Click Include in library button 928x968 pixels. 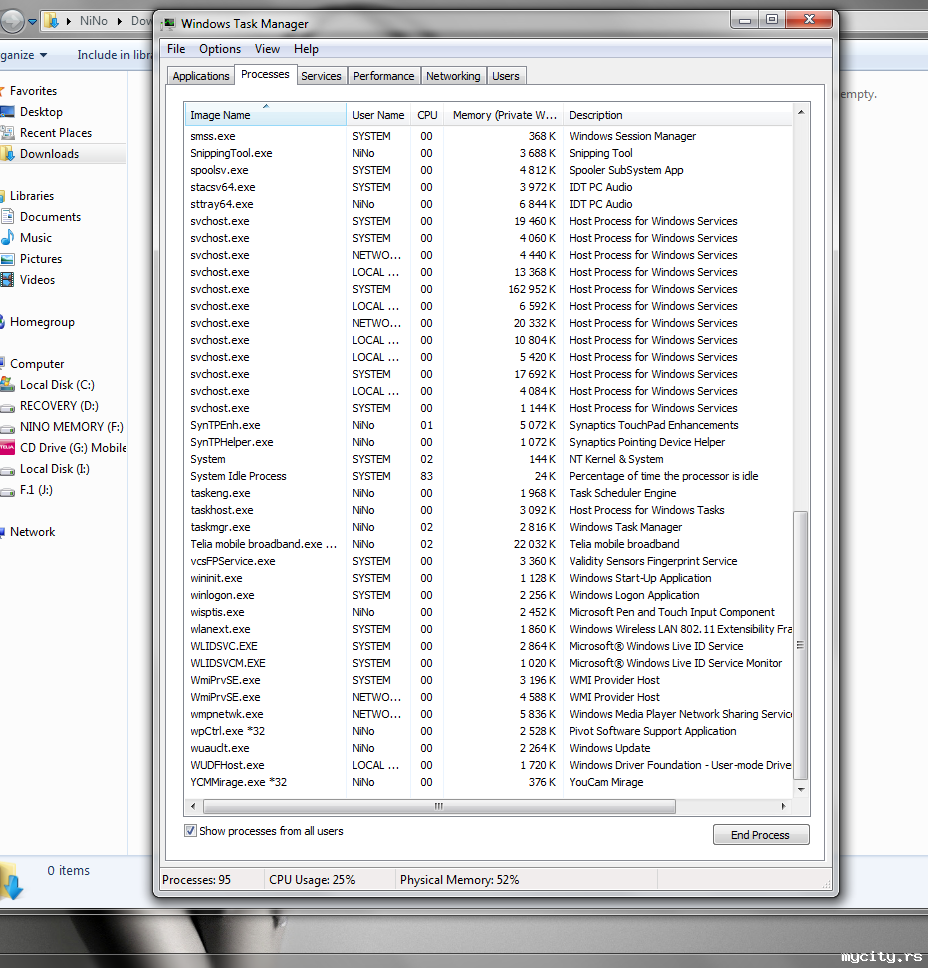[115, 55]
